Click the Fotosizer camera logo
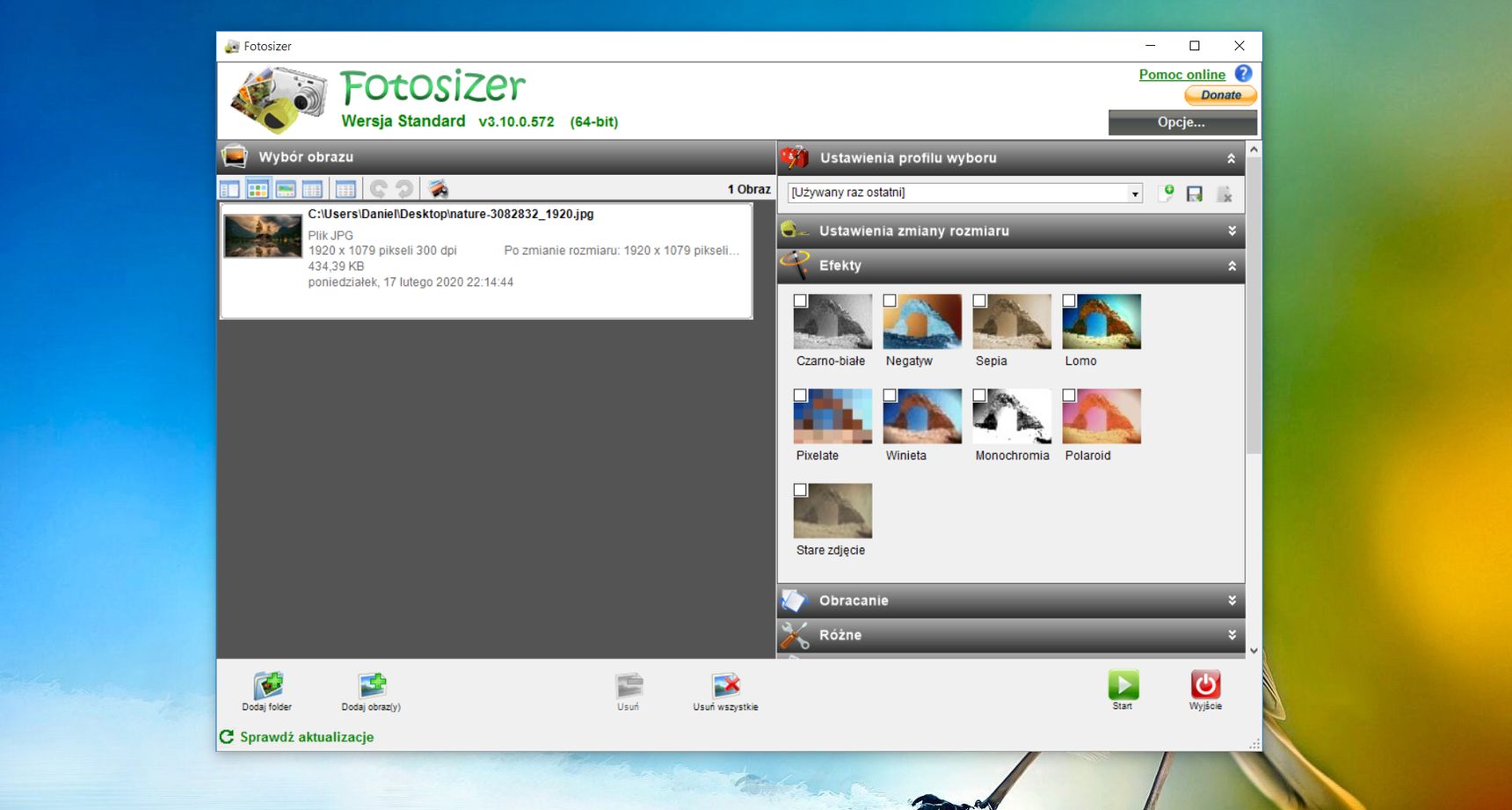 point(278,100)
